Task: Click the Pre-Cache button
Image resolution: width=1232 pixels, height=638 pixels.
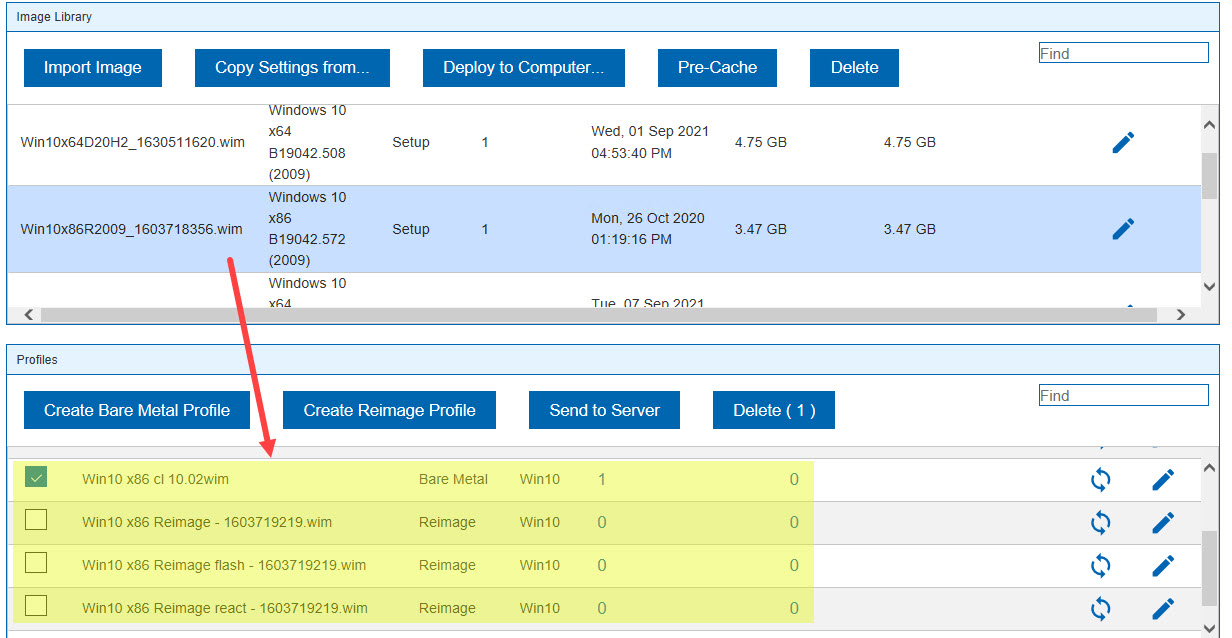Action: 717,68
